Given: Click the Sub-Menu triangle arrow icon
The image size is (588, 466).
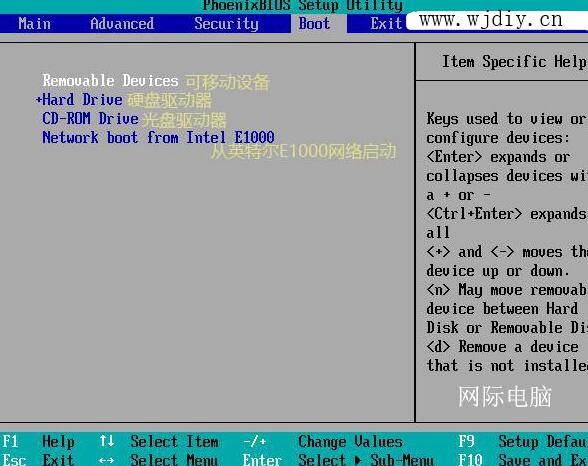Looking at the screenshot, I should (358, 460).
